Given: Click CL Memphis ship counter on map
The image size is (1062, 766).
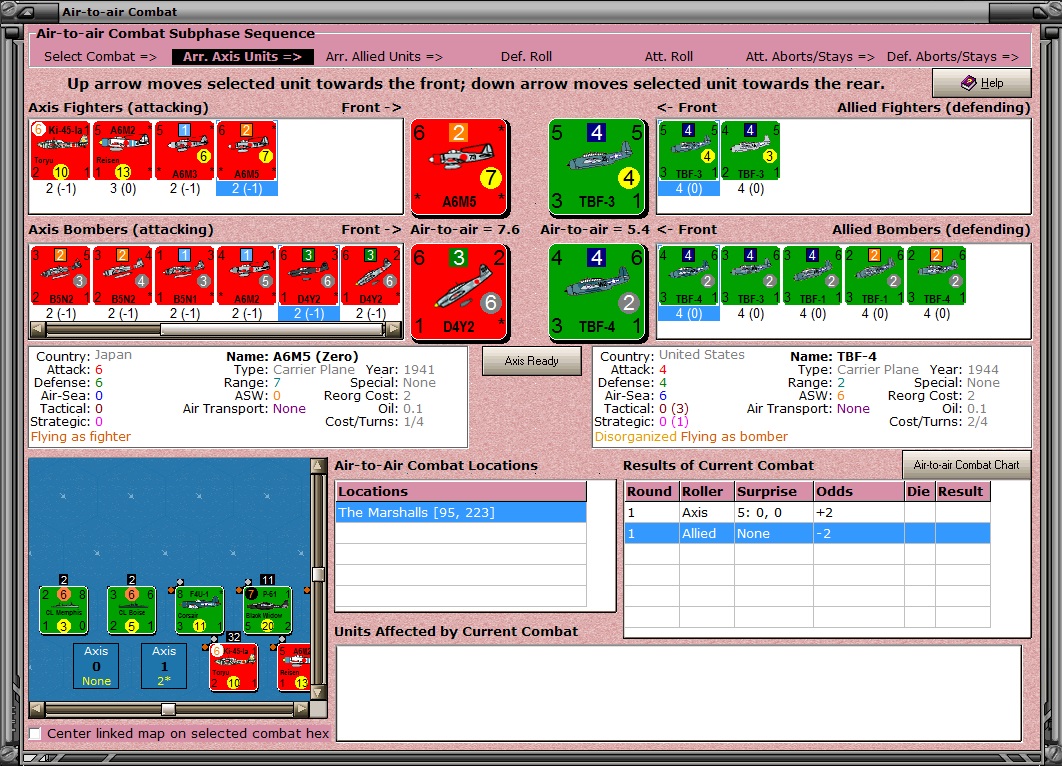Looking at the screenshot, I should [64, 610].
